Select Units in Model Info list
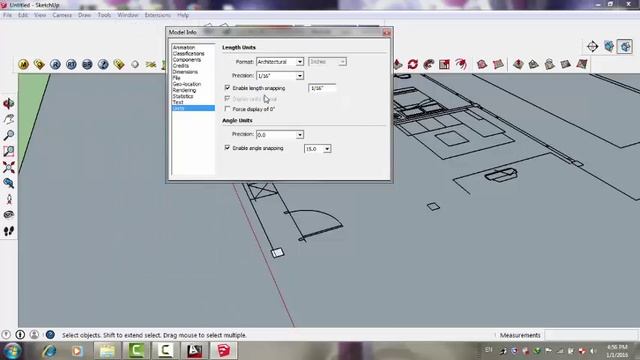 click(x=193, y=108)
